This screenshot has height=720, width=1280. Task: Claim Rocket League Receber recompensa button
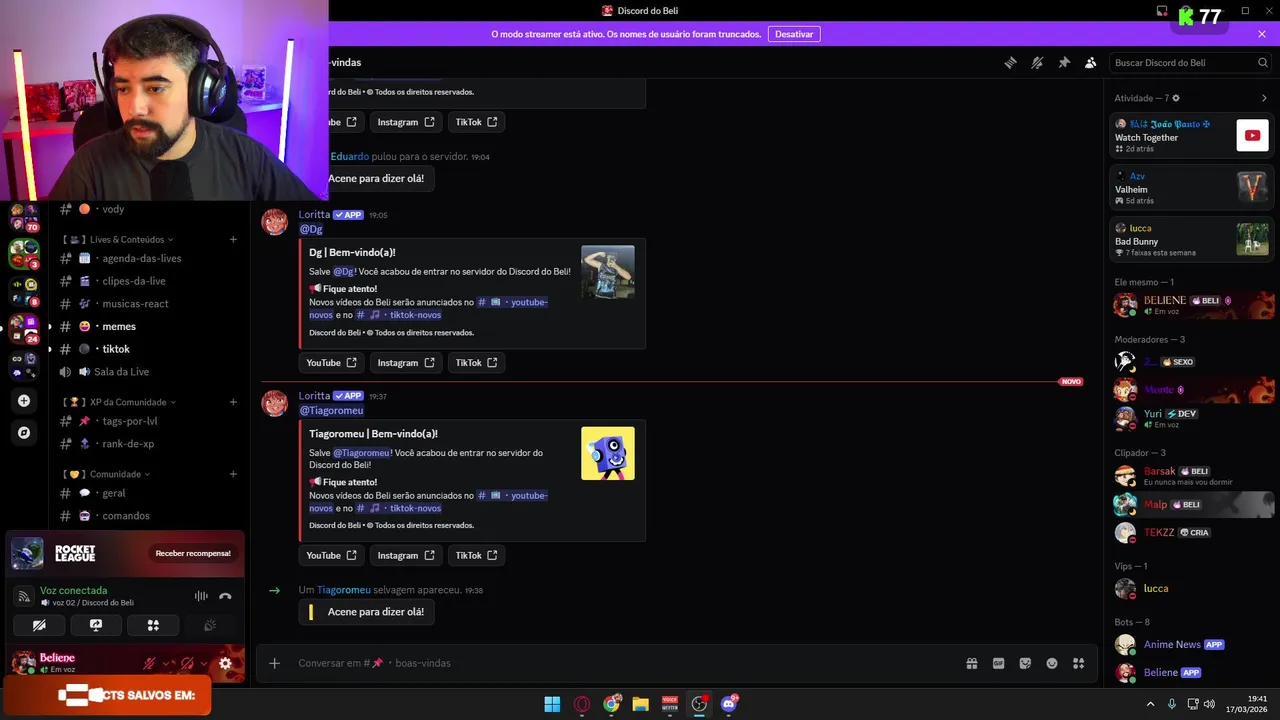(x=193, y=553)
